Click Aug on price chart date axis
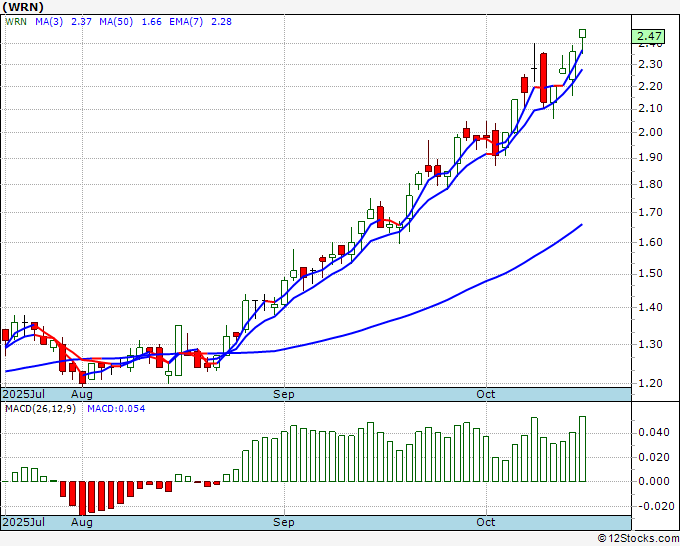The height and width of the screenshot is (546, 680). coord(82,395)
